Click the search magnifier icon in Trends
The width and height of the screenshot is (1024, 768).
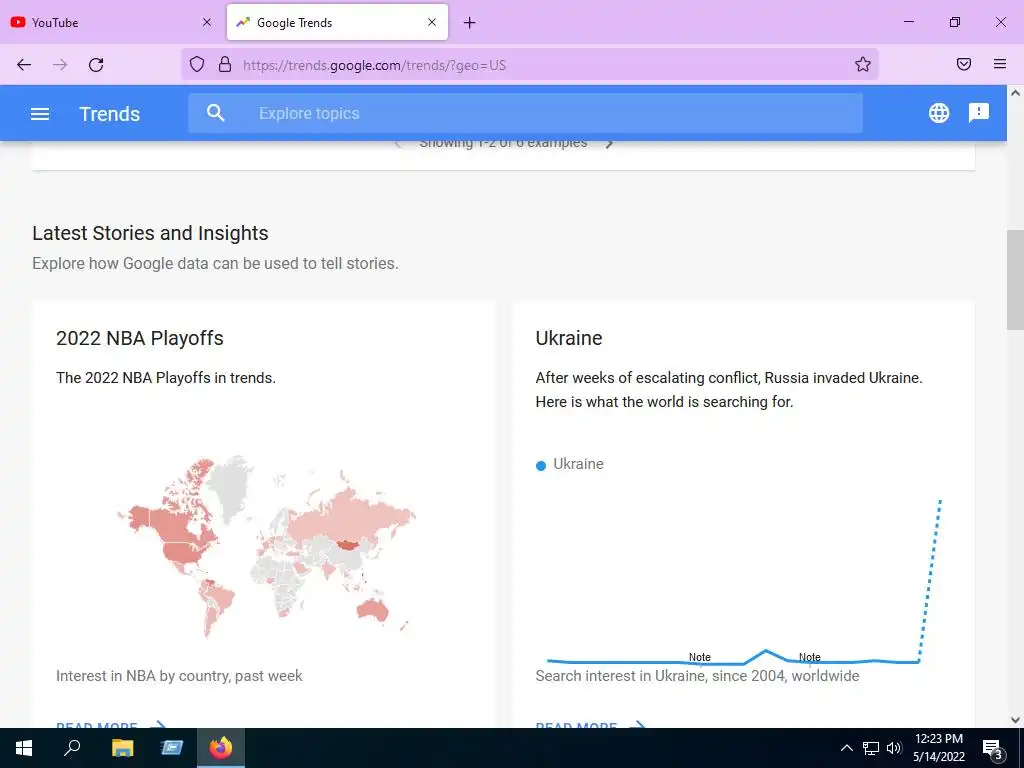pos(216,113)
